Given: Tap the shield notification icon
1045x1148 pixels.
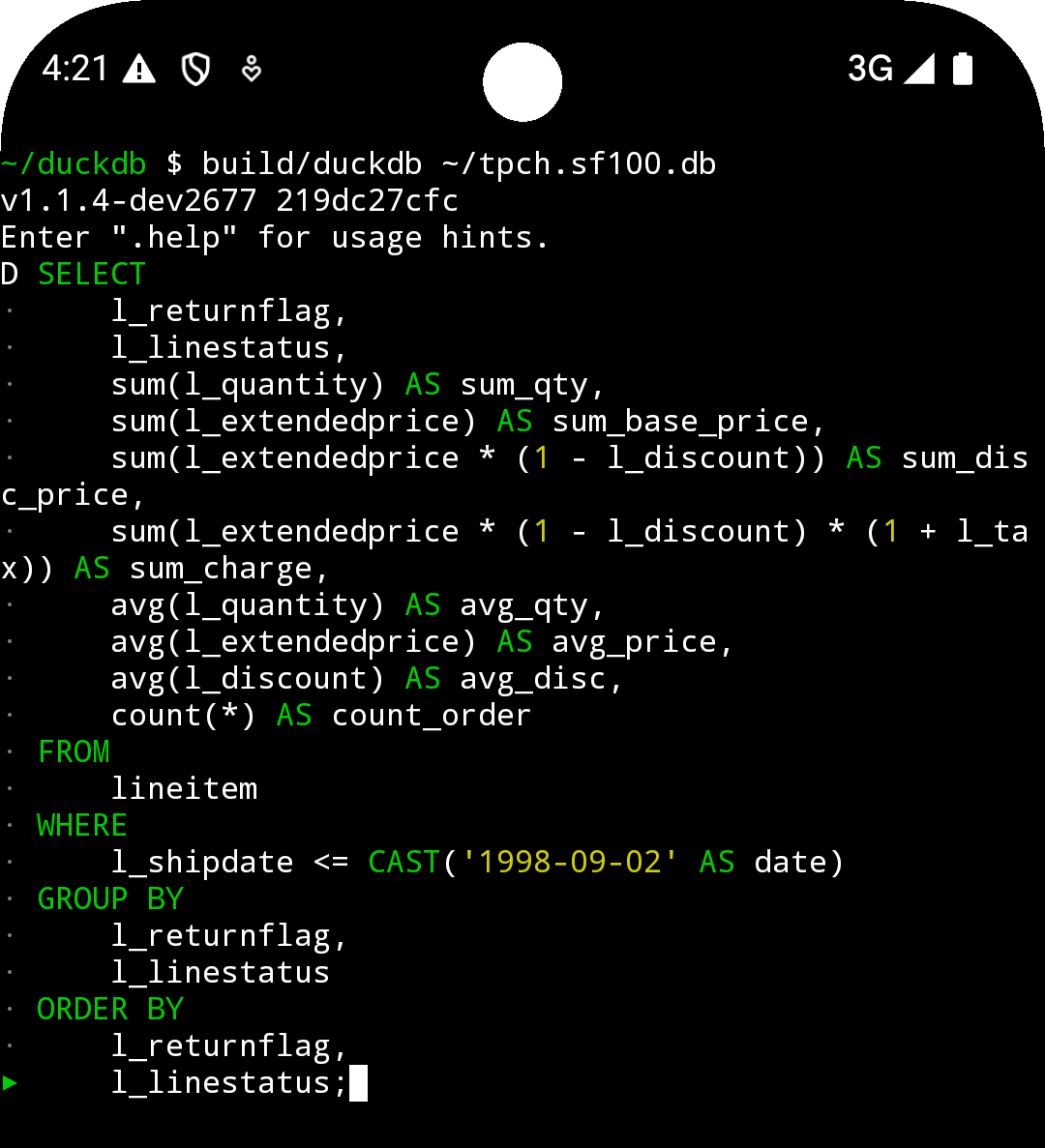Looking at the screenshot, I should [x=194, y=69].
